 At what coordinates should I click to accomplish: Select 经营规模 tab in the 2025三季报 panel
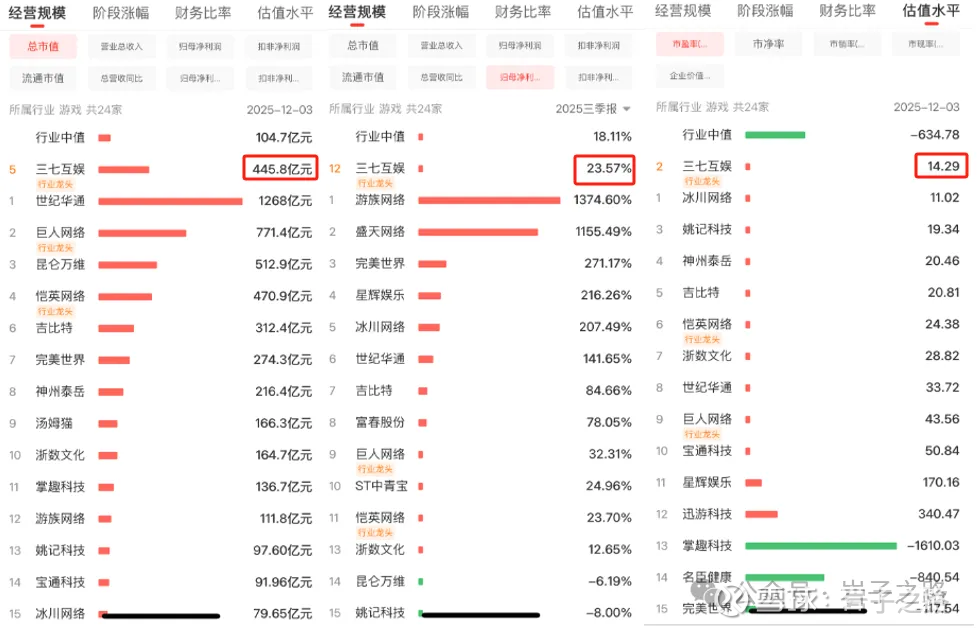357,12
